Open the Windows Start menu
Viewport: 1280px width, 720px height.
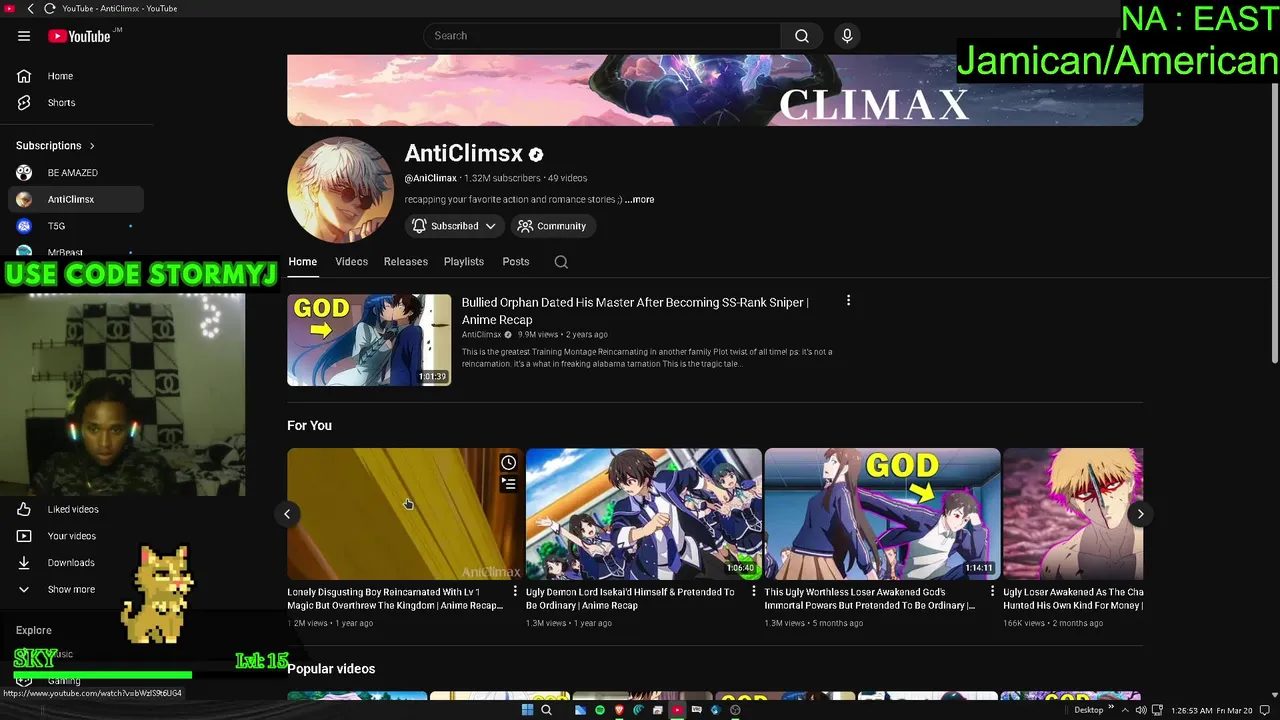527,710
